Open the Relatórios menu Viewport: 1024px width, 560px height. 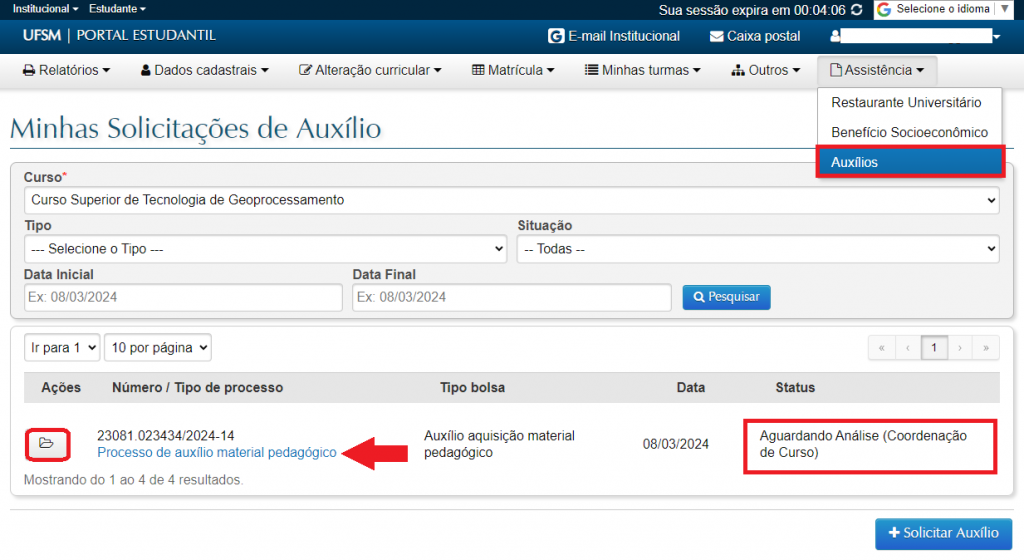tap(66, 70)
